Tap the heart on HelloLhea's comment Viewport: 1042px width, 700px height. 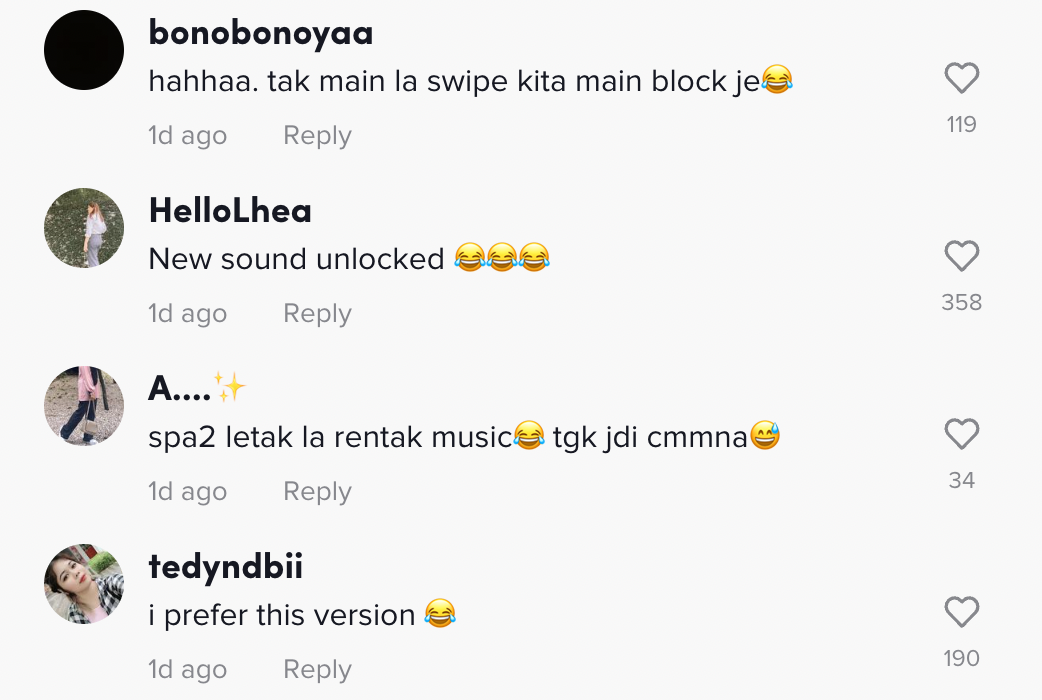tap(961, 257)
